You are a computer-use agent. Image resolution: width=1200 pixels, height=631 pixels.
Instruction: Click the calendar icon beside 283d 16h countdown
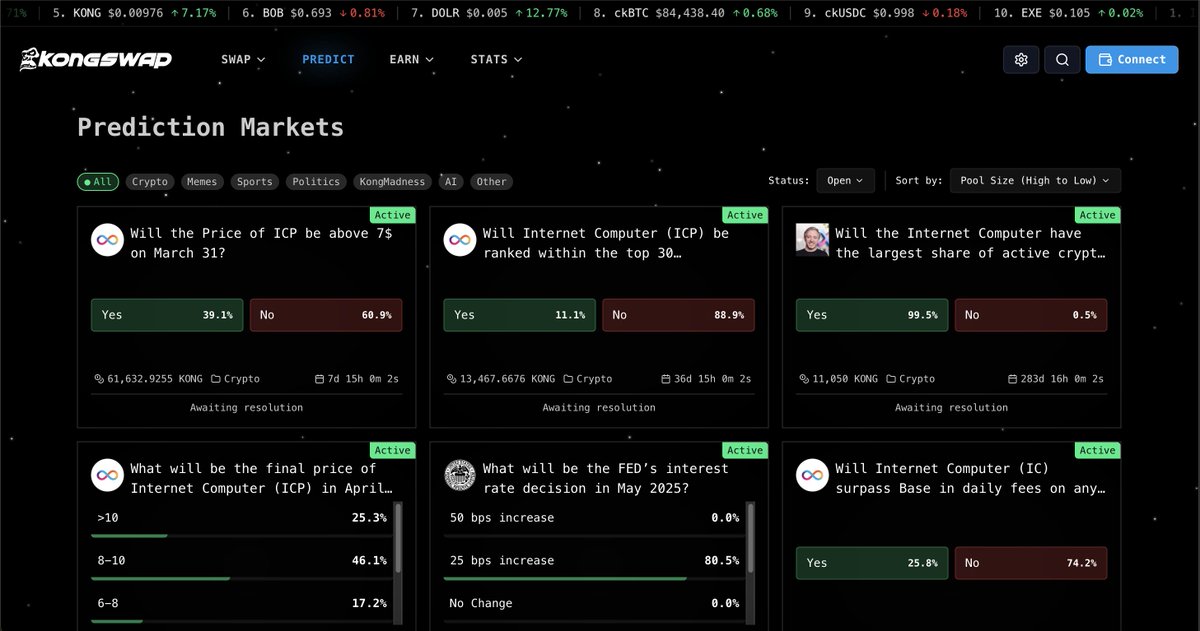tap(1012, 379)
